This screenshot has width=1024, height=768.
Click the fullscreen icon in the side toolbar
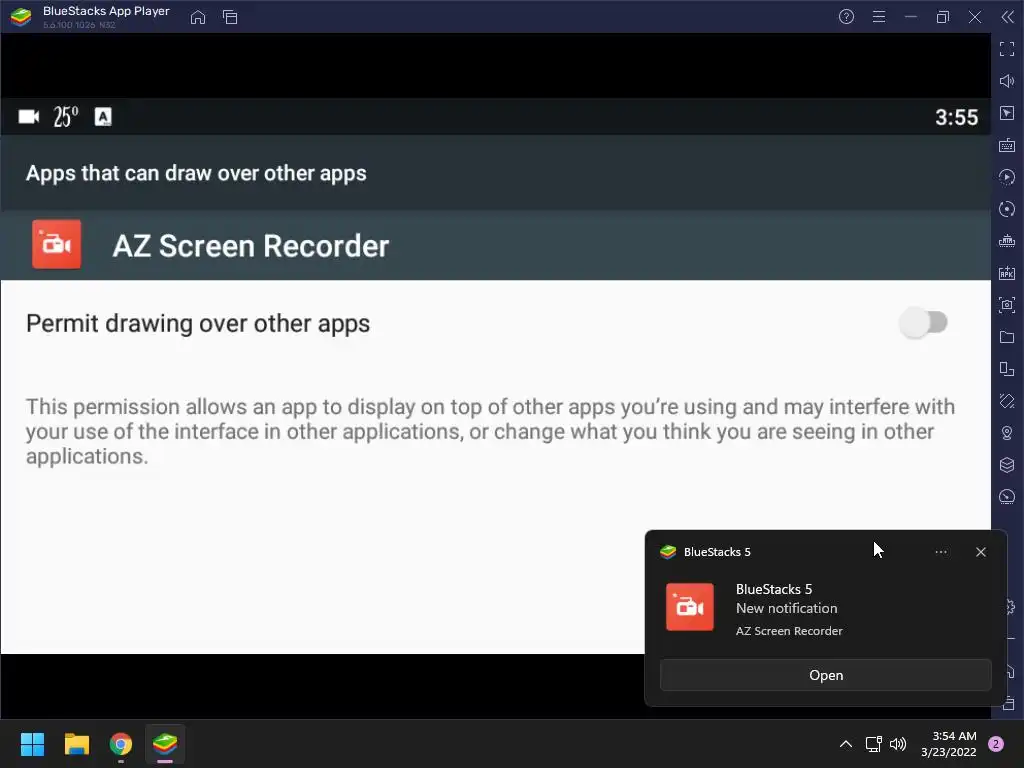click(x=1007, y=49)
